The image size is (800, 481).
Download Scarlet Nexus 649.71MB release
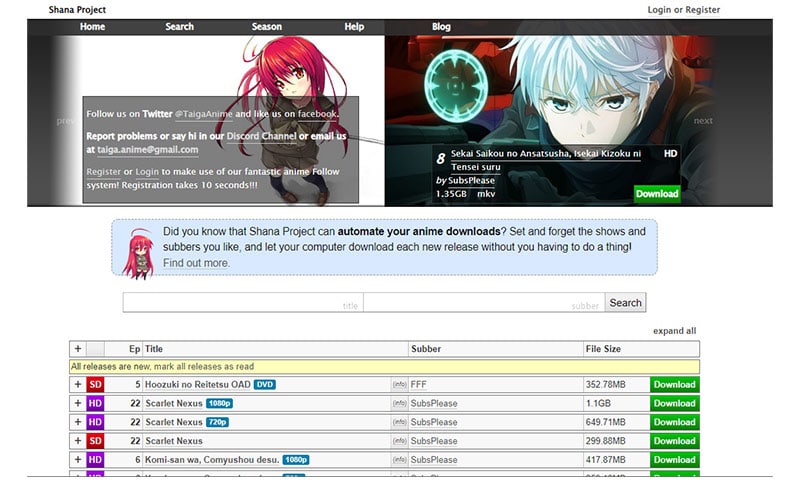click(x=674, y=422)
